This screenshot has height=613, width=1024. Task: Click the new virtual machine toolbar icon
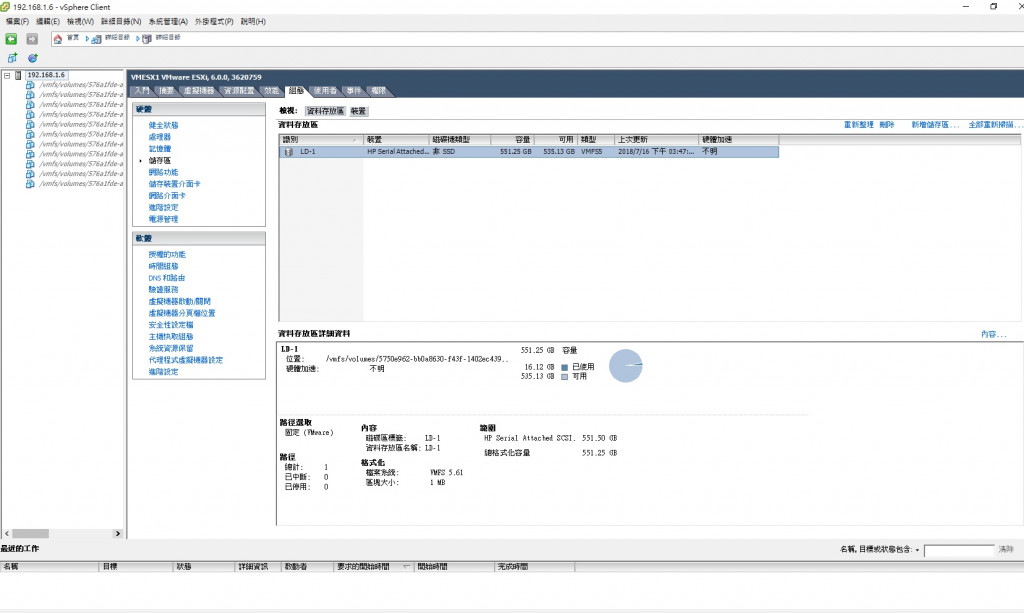(12, 58)
